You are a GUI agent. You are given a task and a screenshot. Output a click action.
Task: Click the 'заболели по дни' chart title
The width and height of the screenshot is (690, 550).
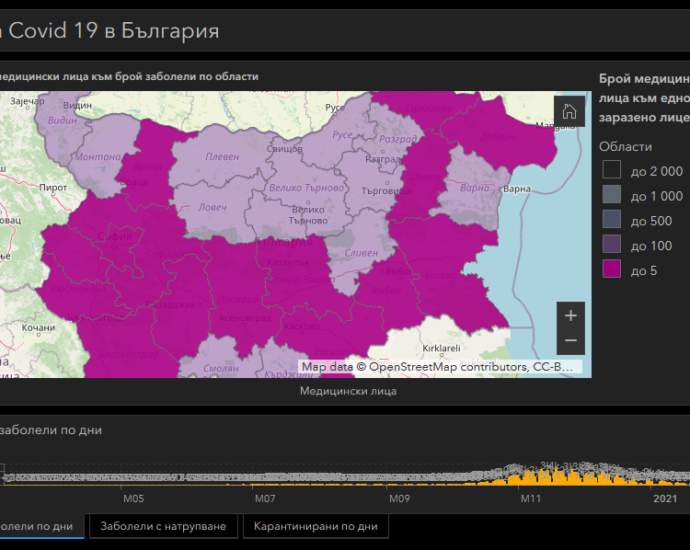tap(51, 429)
